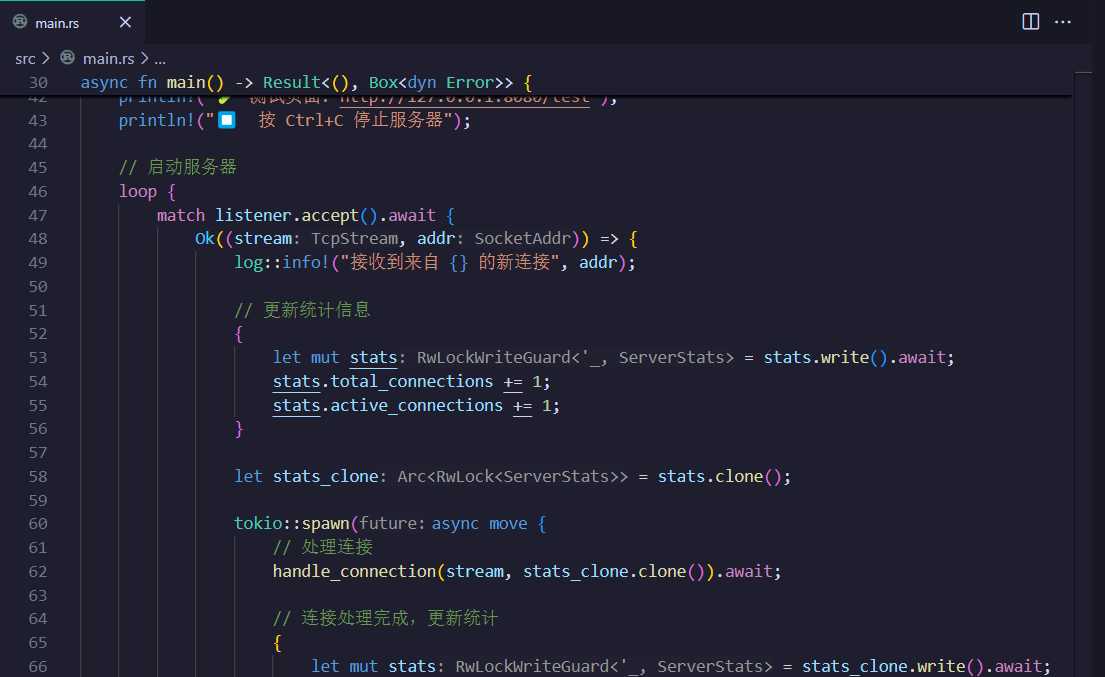Click the Rust icon in breadcrumb

coord(68,58)
